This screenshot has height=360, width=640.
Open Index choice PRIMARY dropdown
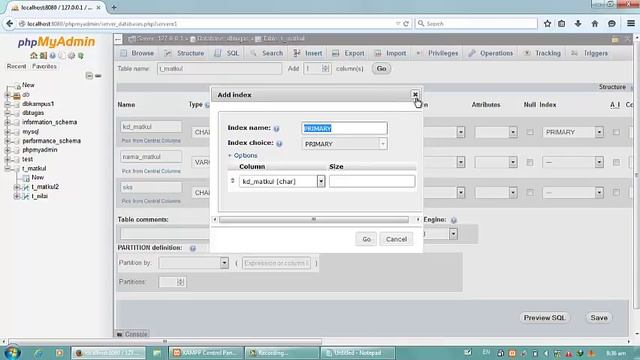344,144
